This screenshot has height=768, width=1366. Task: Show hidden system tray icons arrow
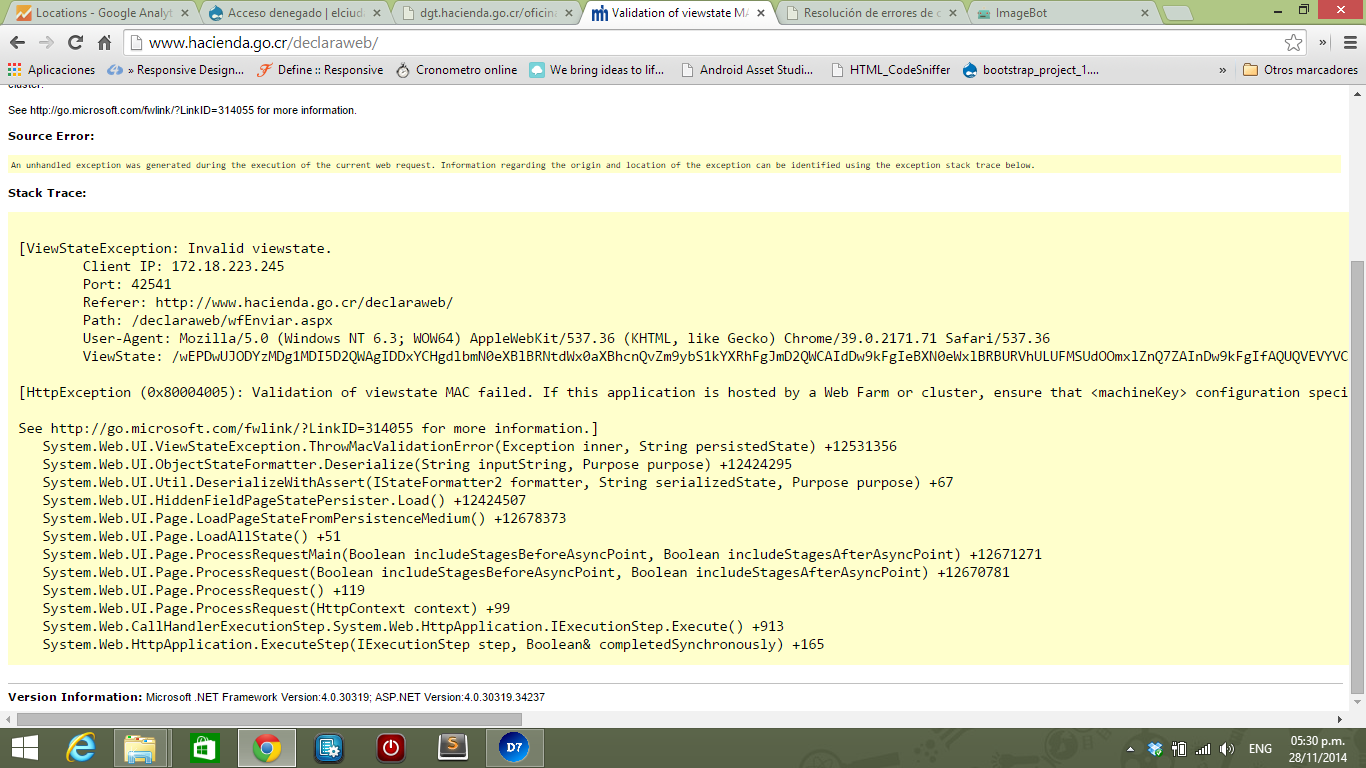tap(1131, 749)
